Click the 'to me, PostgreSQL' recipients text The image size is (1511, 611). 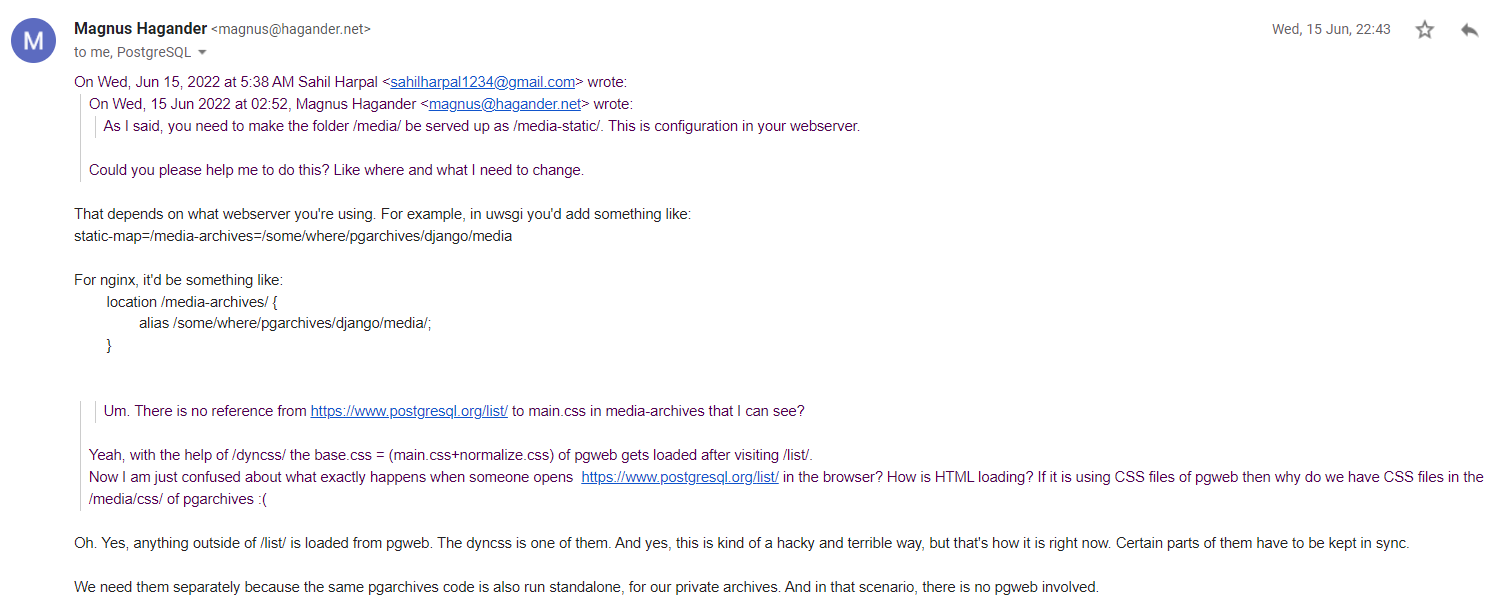[132, 52]
